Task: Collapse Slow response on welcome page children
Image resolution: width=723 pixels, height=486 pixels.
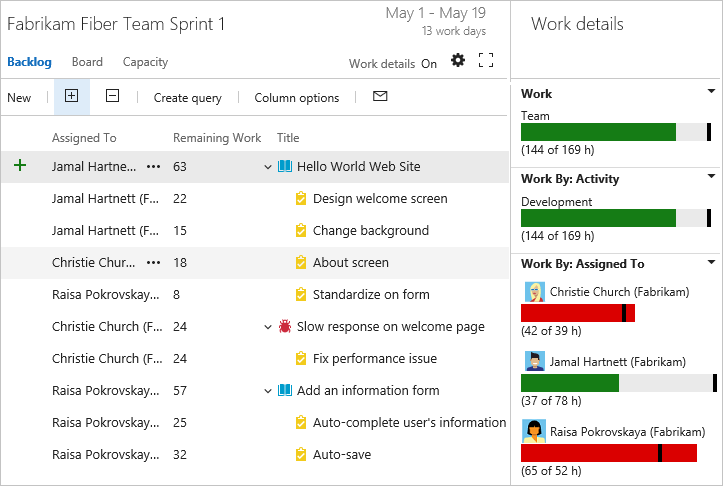Action: [x=267, y=327]
